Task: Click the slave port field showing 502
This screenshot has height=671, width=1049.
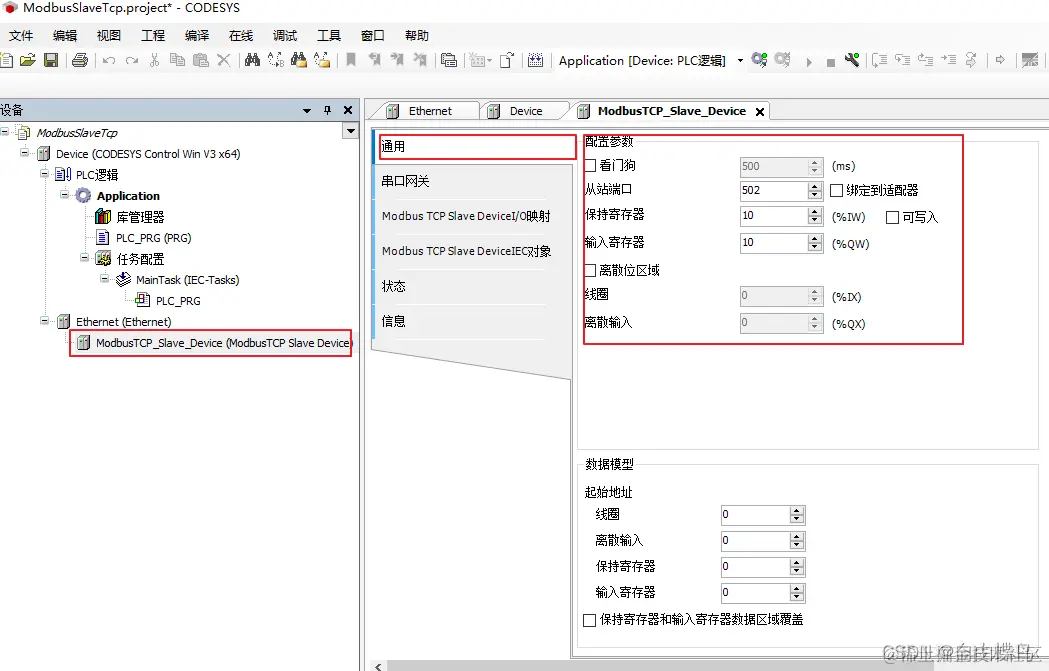Action: [x=773, y=191]
